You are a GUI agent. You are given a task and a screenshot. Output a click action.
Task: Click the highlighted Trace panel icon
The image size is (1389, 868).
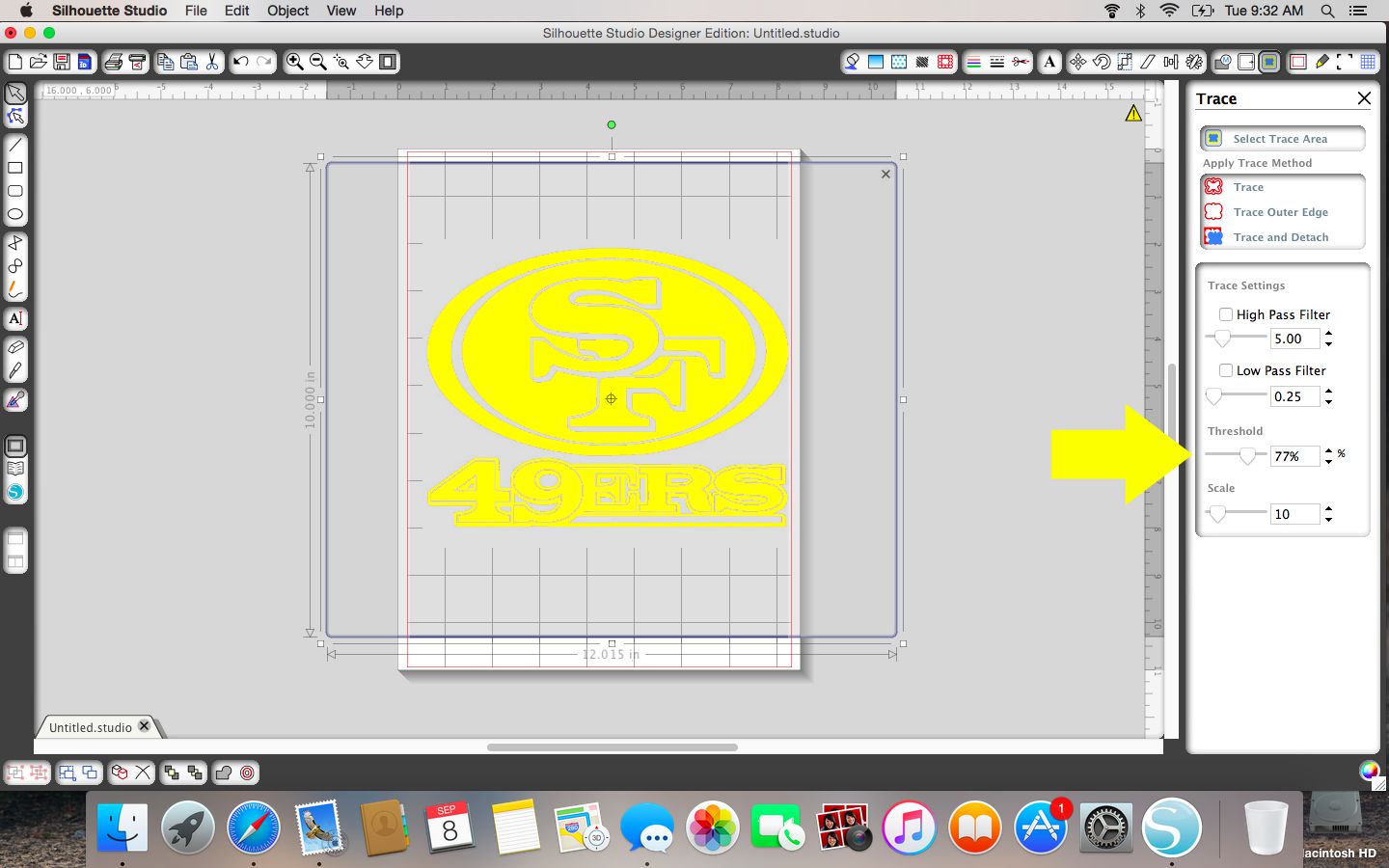pos(1269,62)
